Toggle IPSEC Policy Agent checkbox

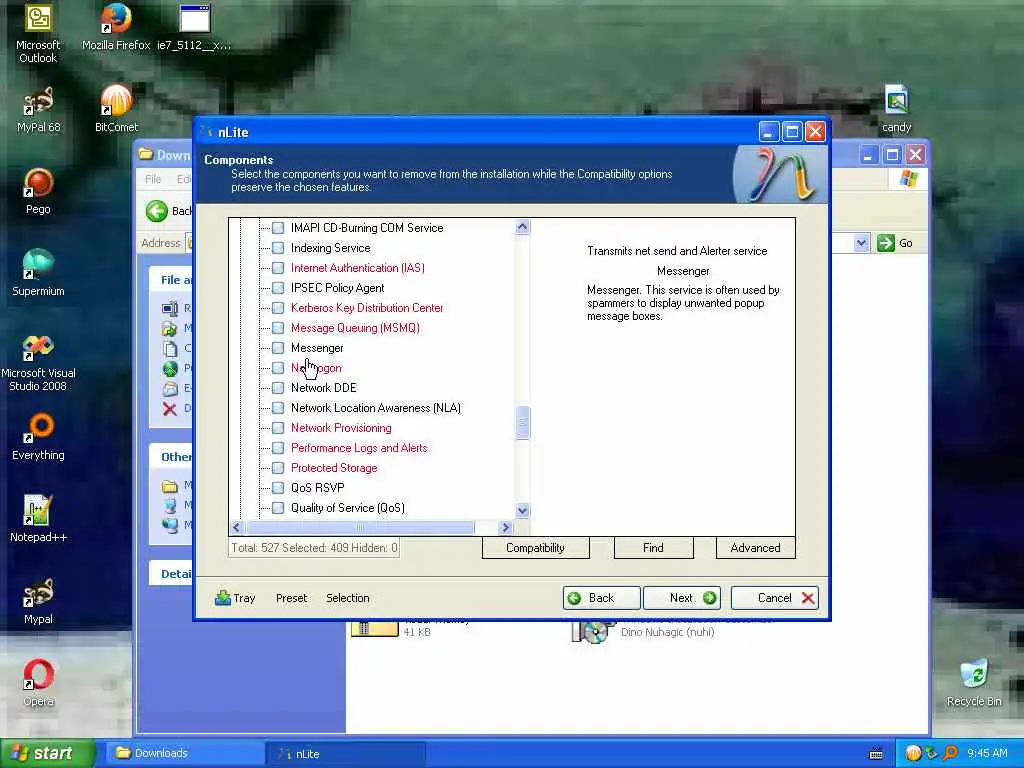coord(278,288)
